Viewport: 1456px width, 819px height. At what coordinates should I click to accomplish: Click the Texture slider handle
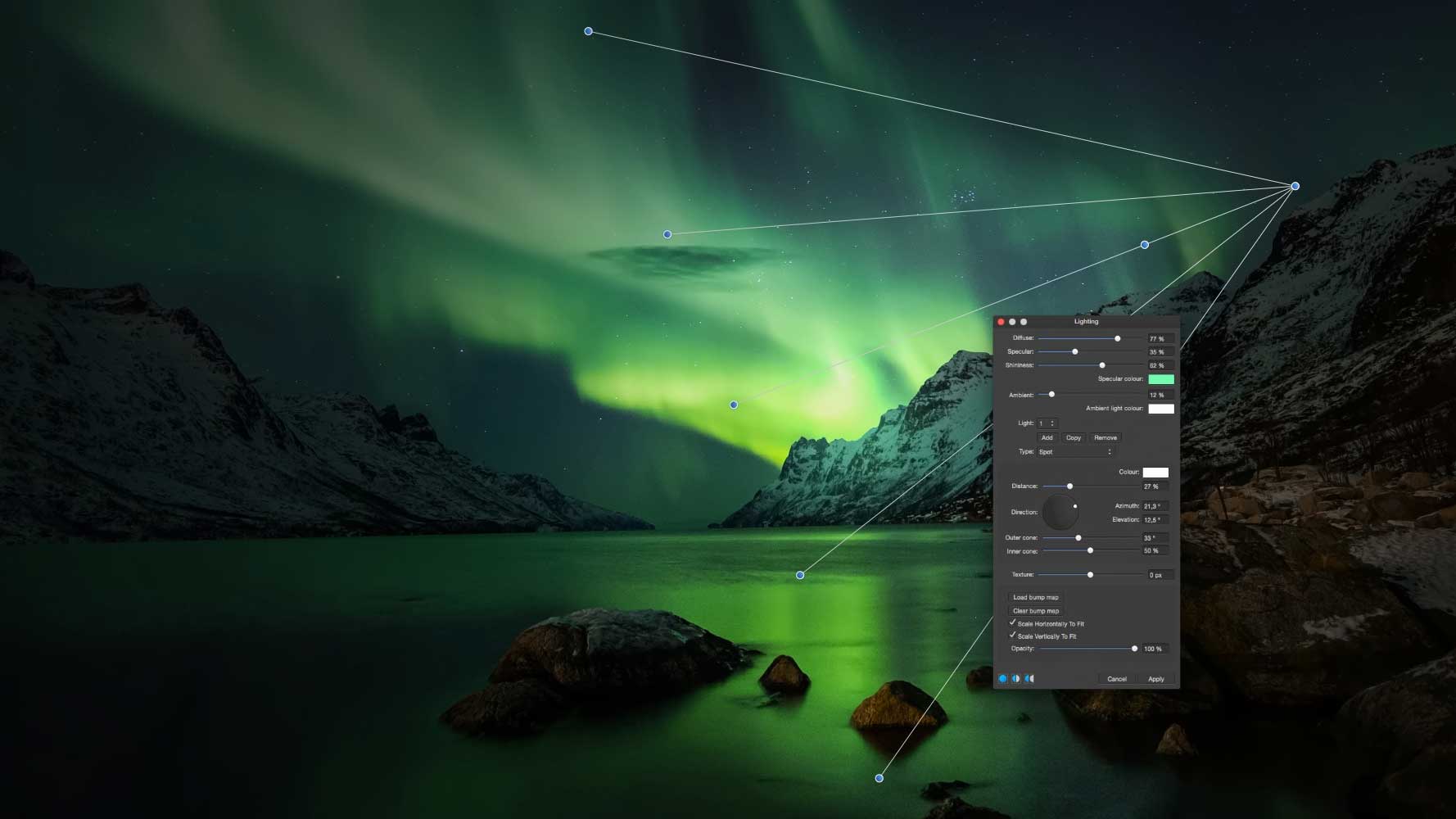coord(1090,575)
